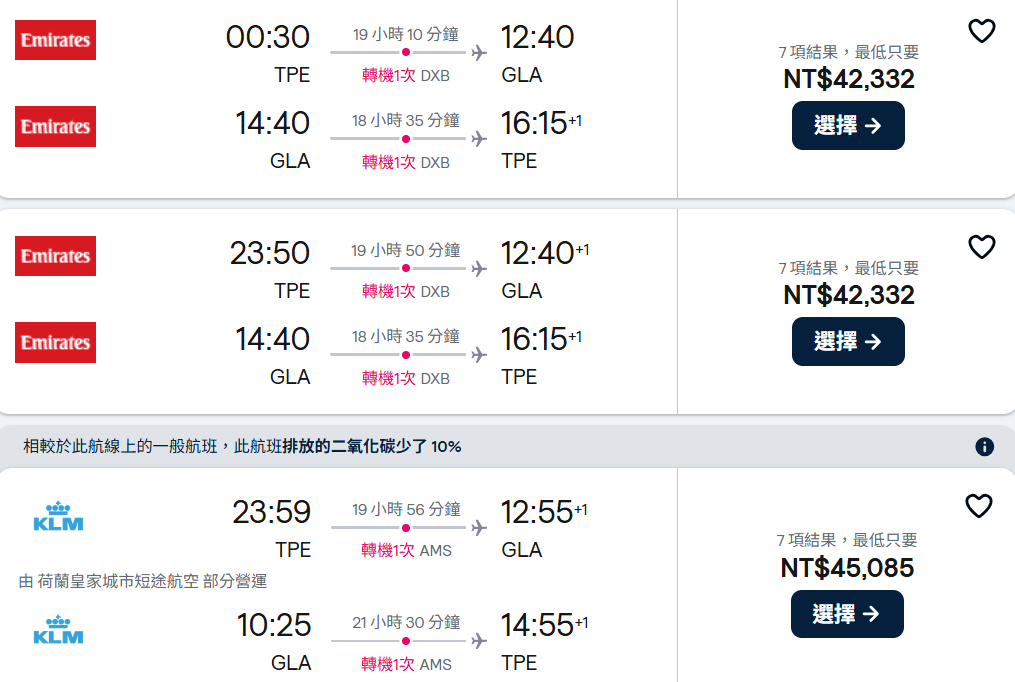The width and height of the screenshot is (1015, 682).
Task: Click the 轉機1次 DXB label under 19 小時 50 分鐘
Action: (x=405, y=291)
